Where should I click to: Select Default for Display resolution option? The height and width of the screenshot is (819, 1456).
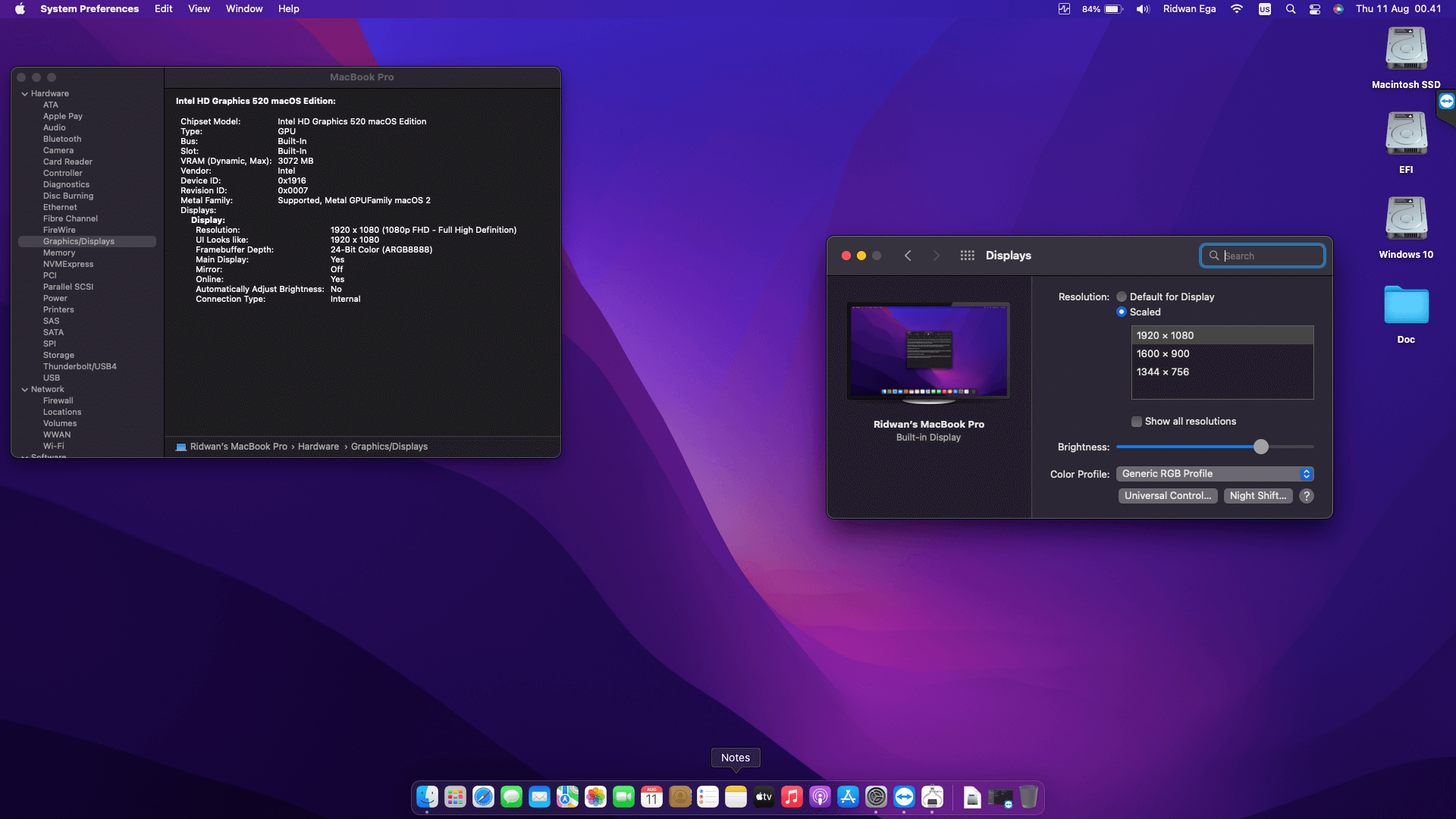(1122, 297)
